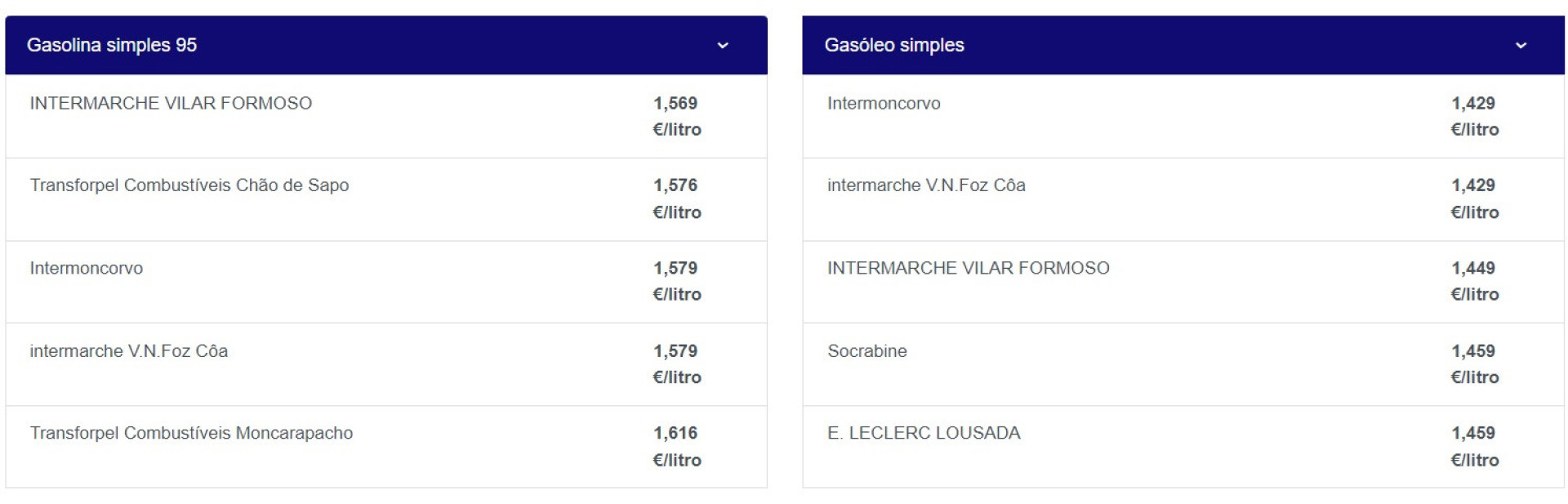1568x504 pixels.
Task: Click the 1,449 €/litro diesel price
Action: (1474, 281)
